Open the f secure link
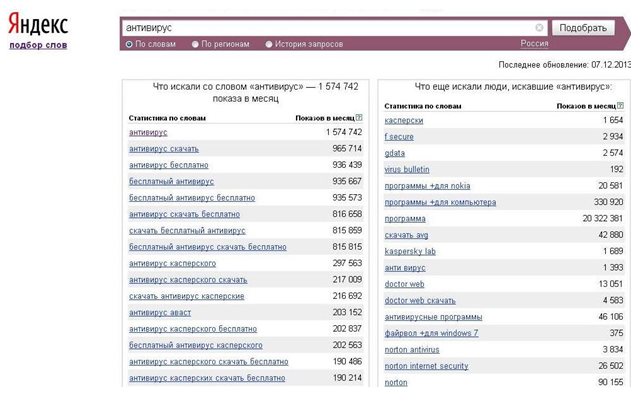This screenshot has width=640, height=402. (x=399, y=137)
